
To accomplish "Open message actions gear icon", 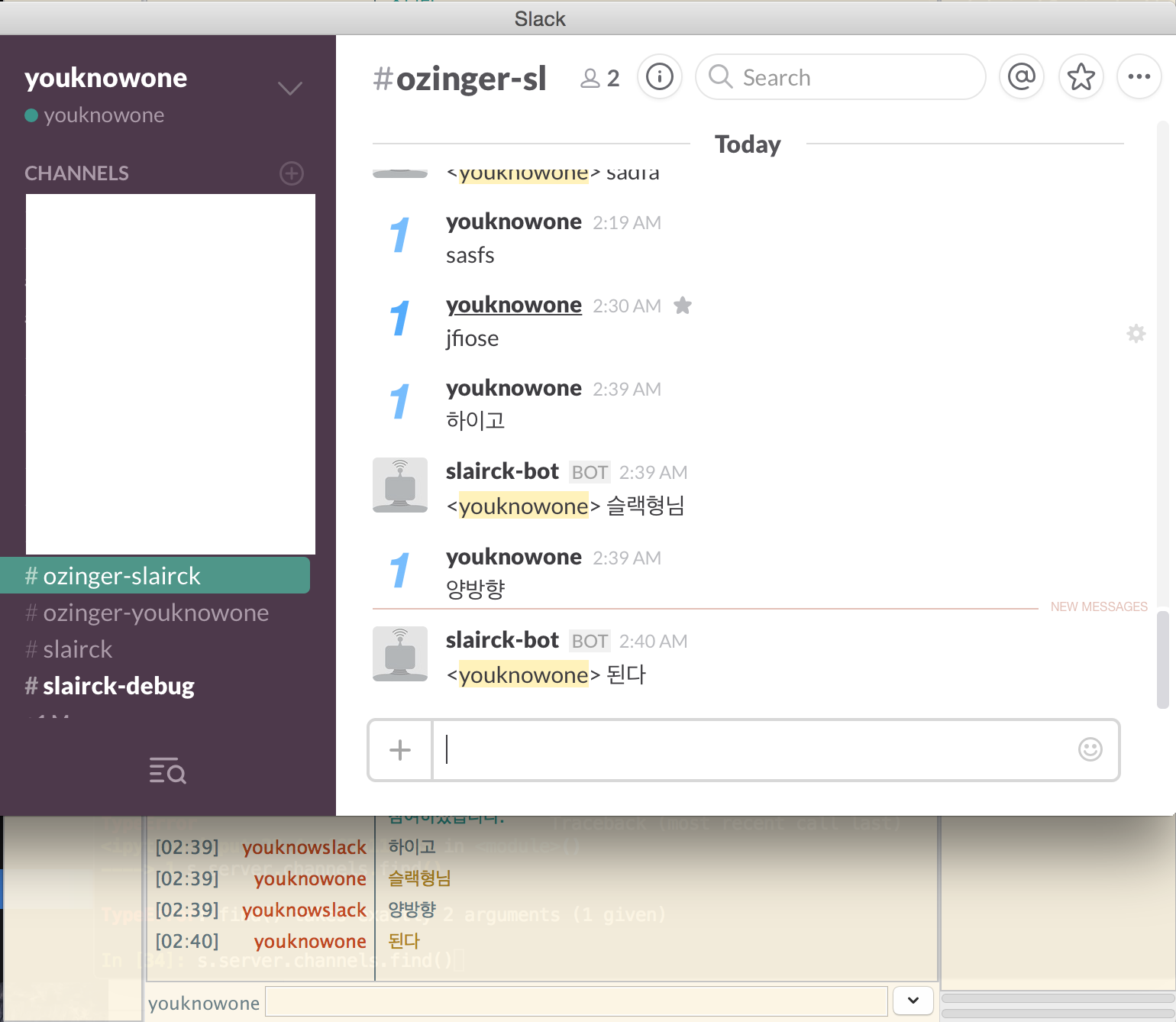I will tap(1136, 333).
